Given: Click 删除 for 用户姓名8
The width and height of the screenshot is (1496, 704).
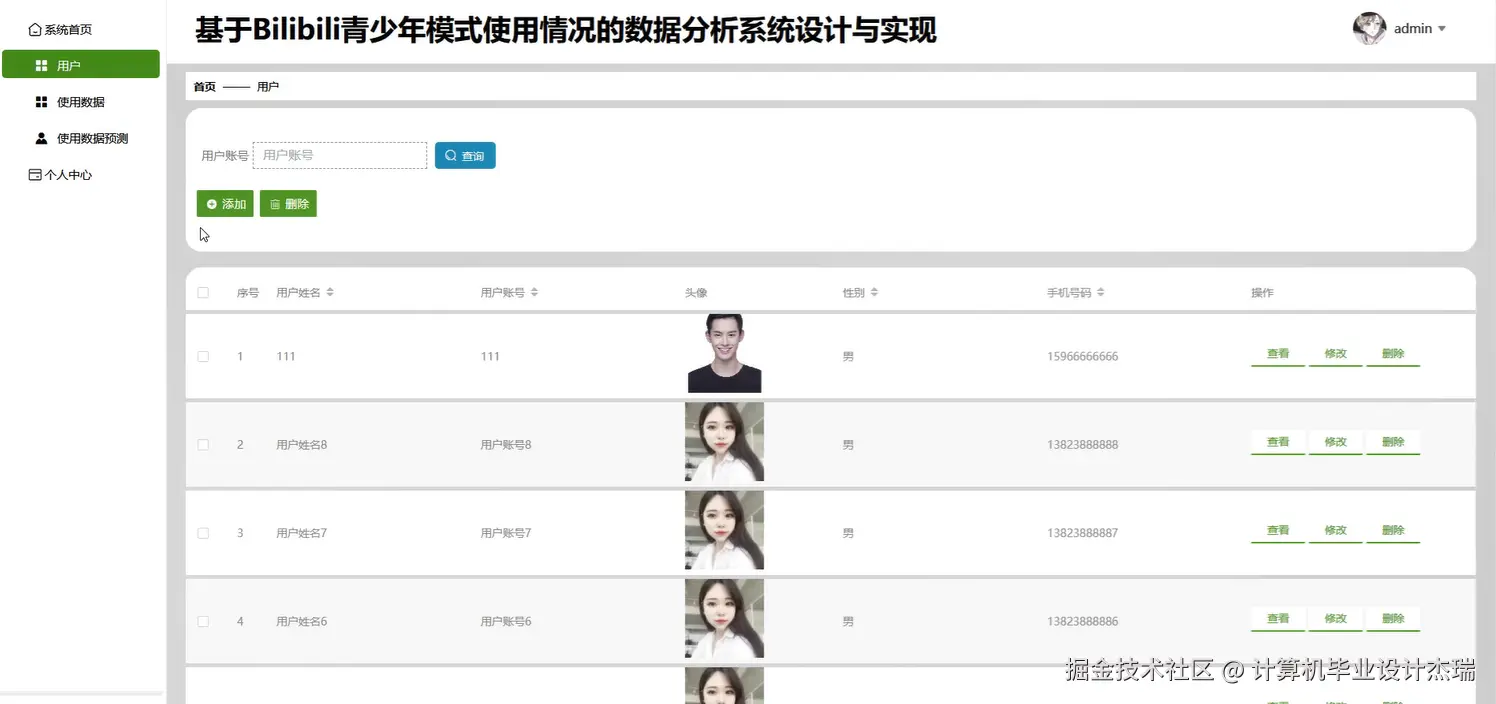Looking at the screenshot, I should coord(1393,442).
